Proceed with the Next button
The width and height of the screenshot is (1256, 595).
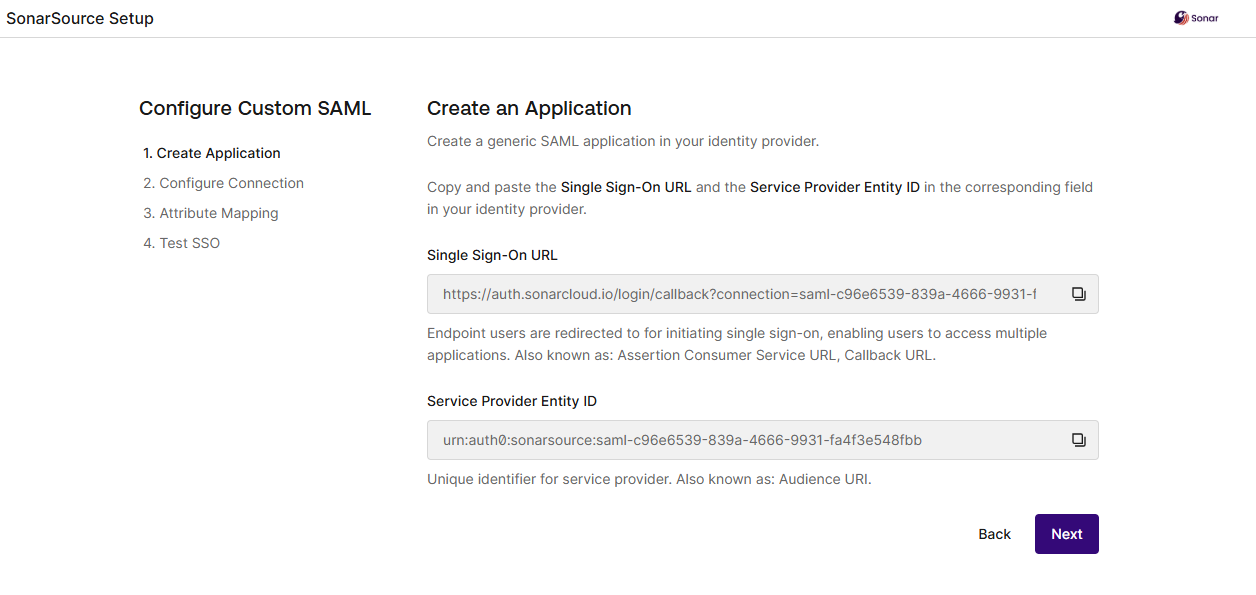tap(1066, 534)
